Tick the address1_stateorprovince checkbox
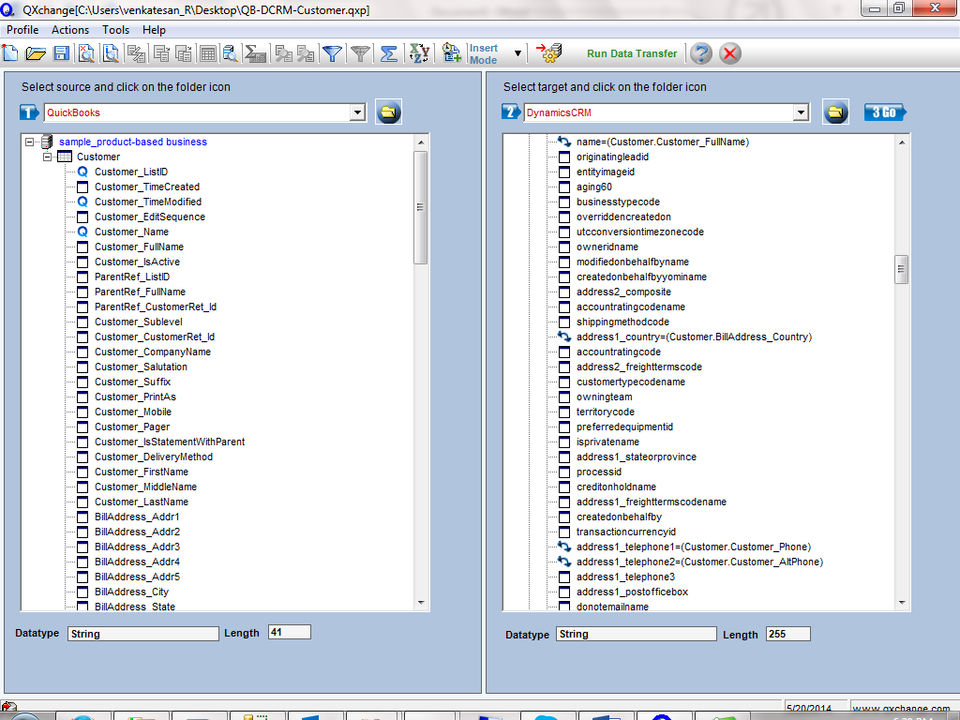960x720 pixels. (x=564, y=457)
